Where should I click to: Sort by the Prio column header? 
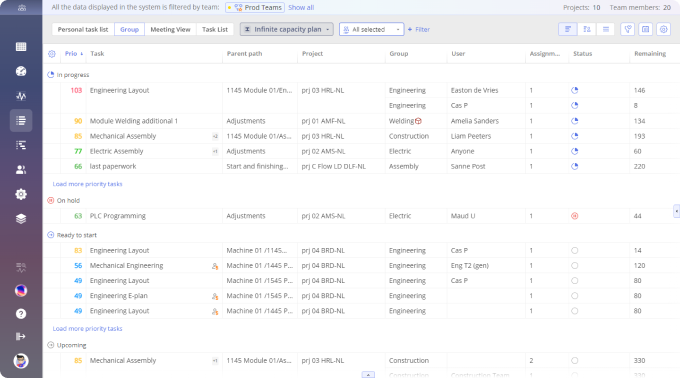[x=71, y=54]
